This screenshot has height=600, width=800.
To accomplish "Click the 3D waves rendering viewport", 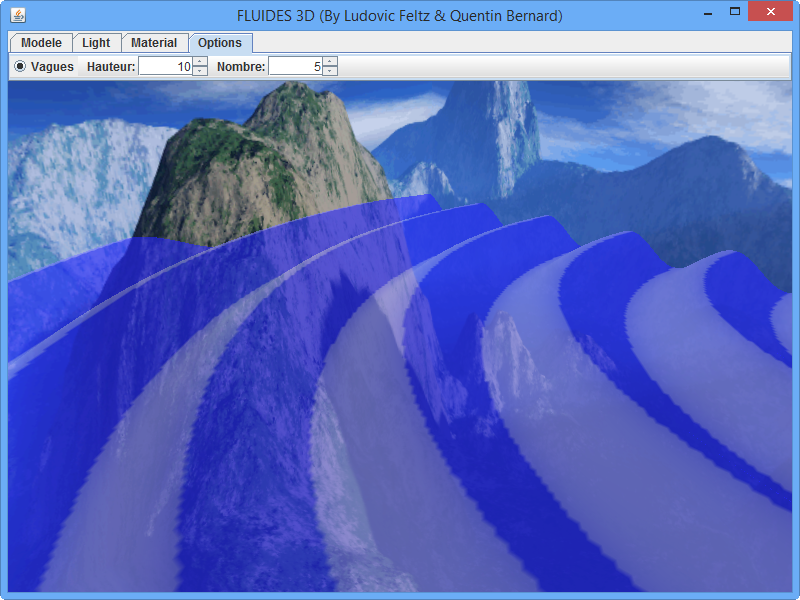I will pos(400,336).
